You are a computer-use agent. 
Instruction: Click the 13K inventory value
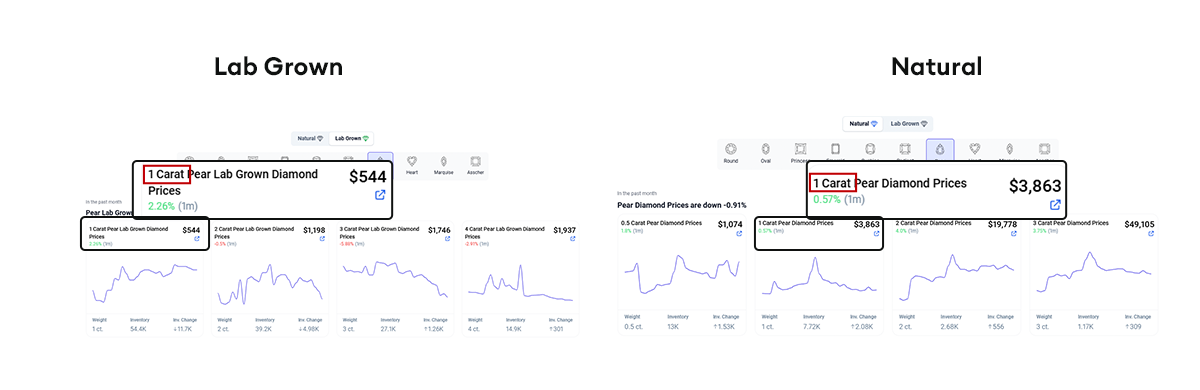673,326
